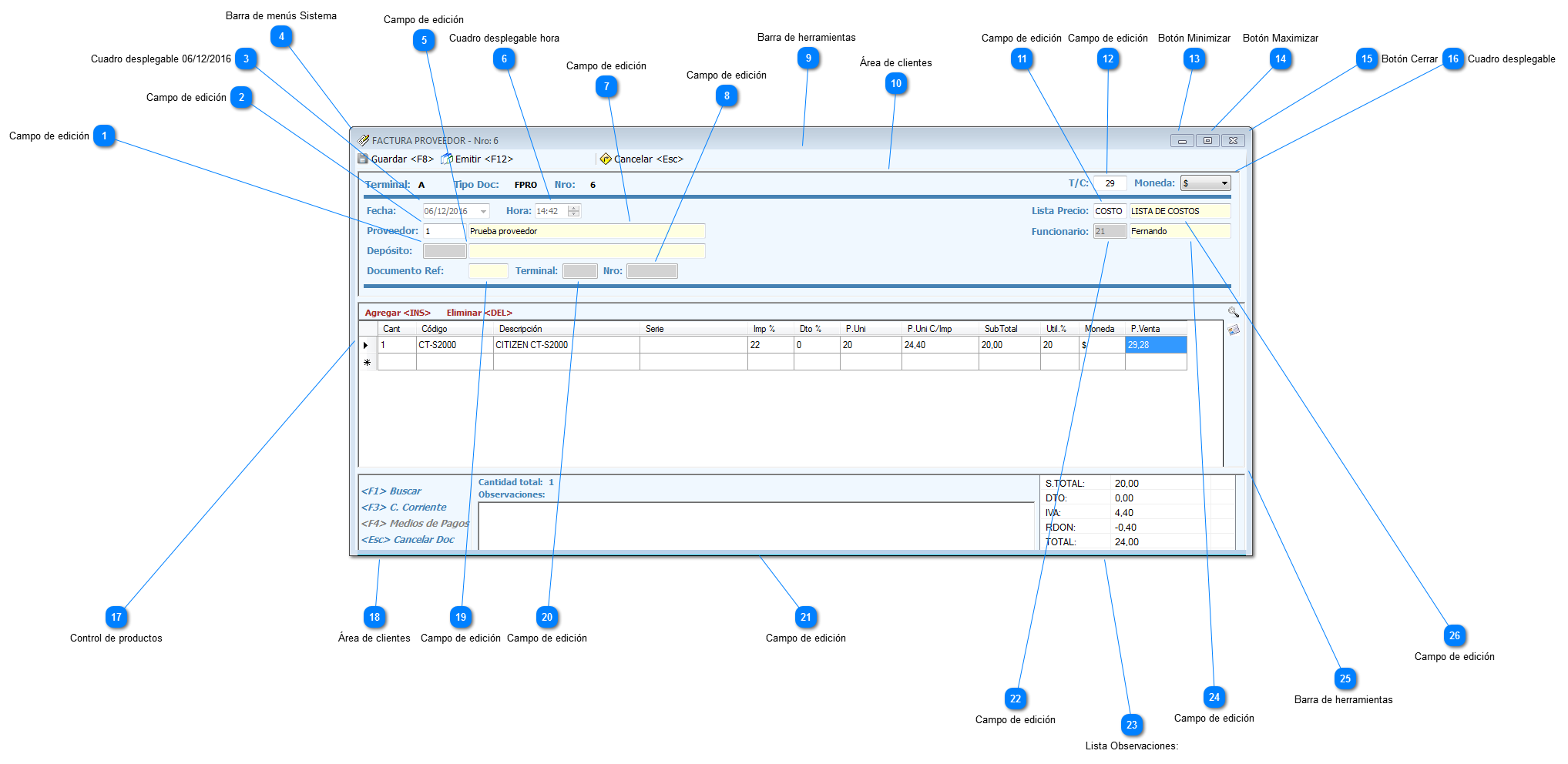Click the Agregar <INS> link

point(398,313)
